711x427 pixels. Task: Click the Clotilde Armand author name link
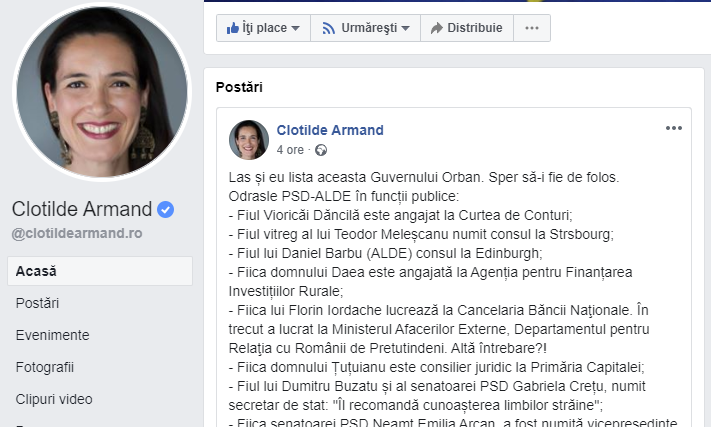[330, 130]
